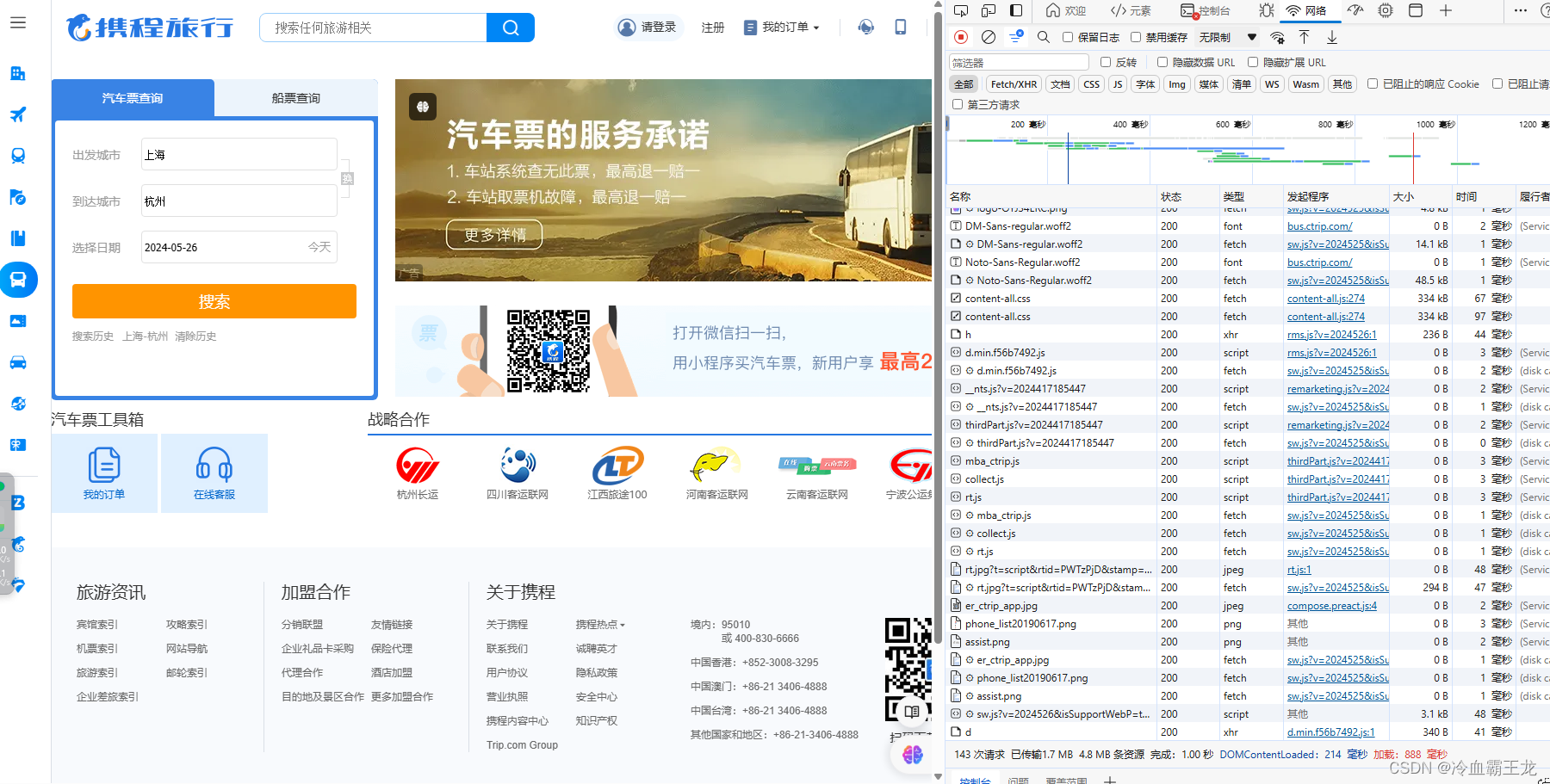Open My Orders toolbox icon
The height and width of the screenshot is (784, 1550).
(104, 473)
